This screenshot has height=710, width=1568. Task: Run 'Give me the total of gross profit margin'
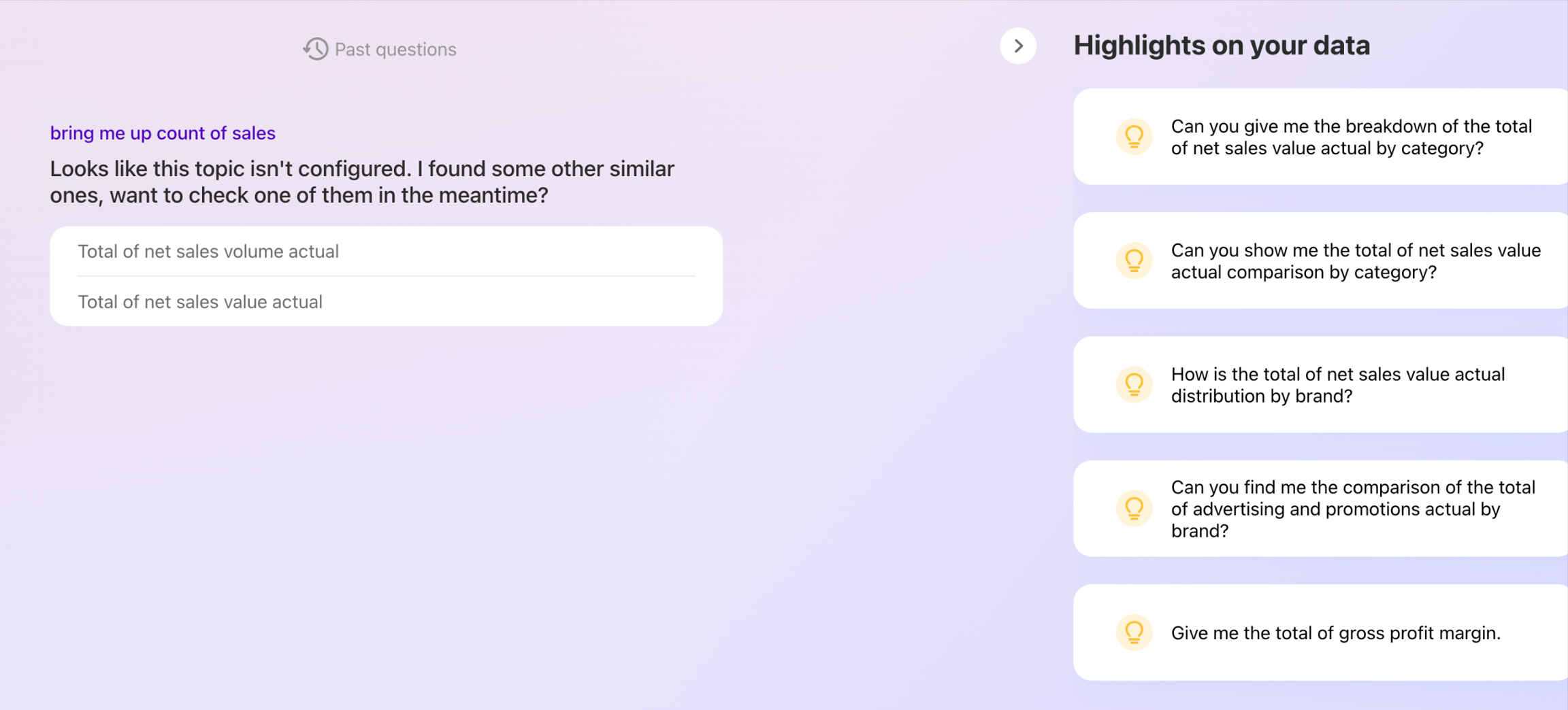coord(1335,633)
